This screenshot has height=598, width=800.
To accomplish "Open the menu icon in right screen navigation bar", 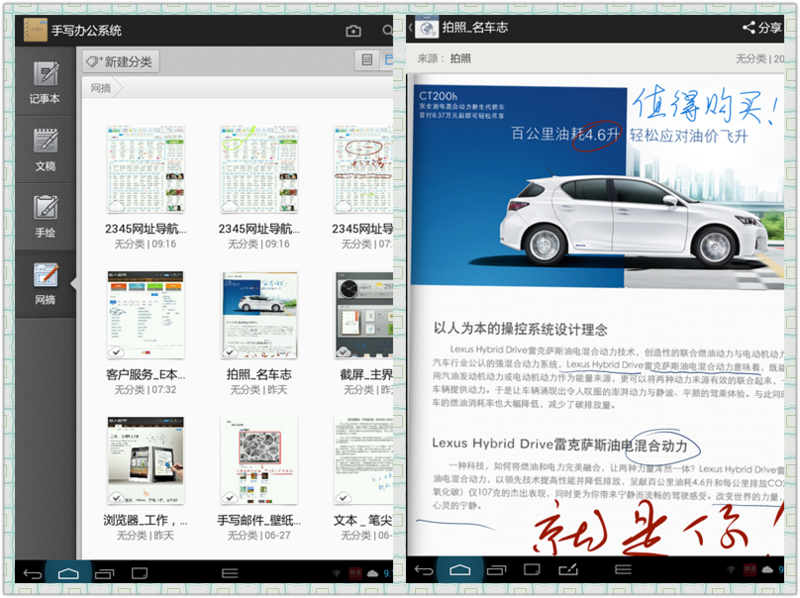I will 623,570.
